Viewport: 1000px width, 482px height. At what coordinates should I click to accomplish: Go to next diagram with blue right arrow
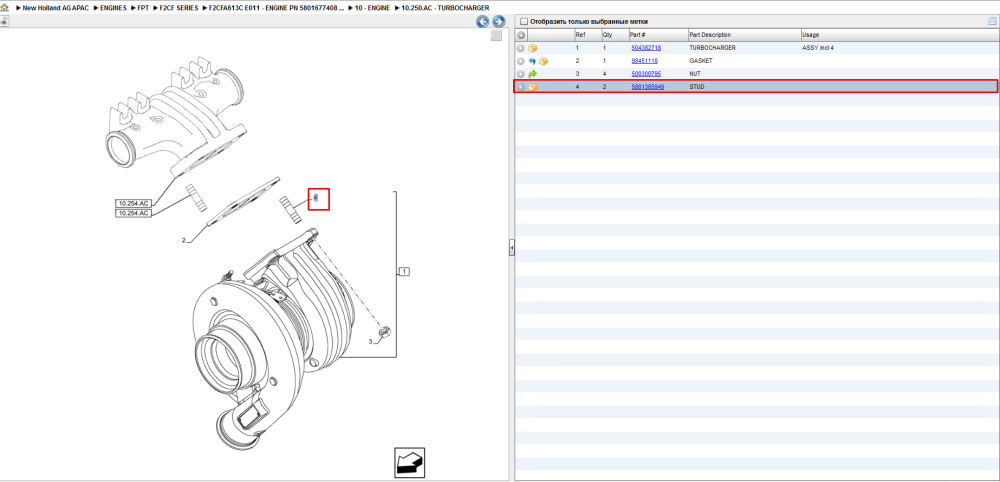pos(499,22)
